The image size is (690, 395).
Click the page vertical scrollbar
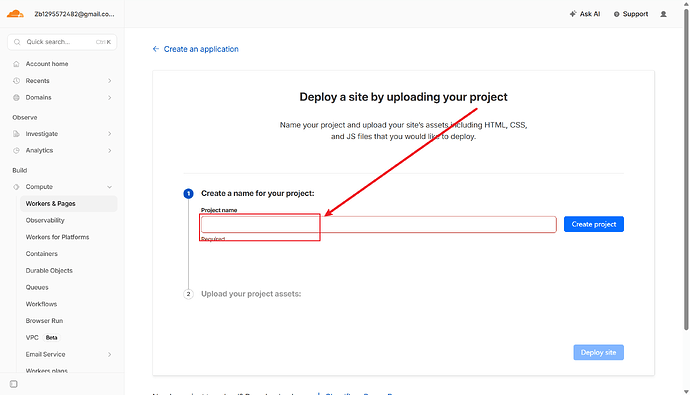pyautogui.click(x=686, y=169)
